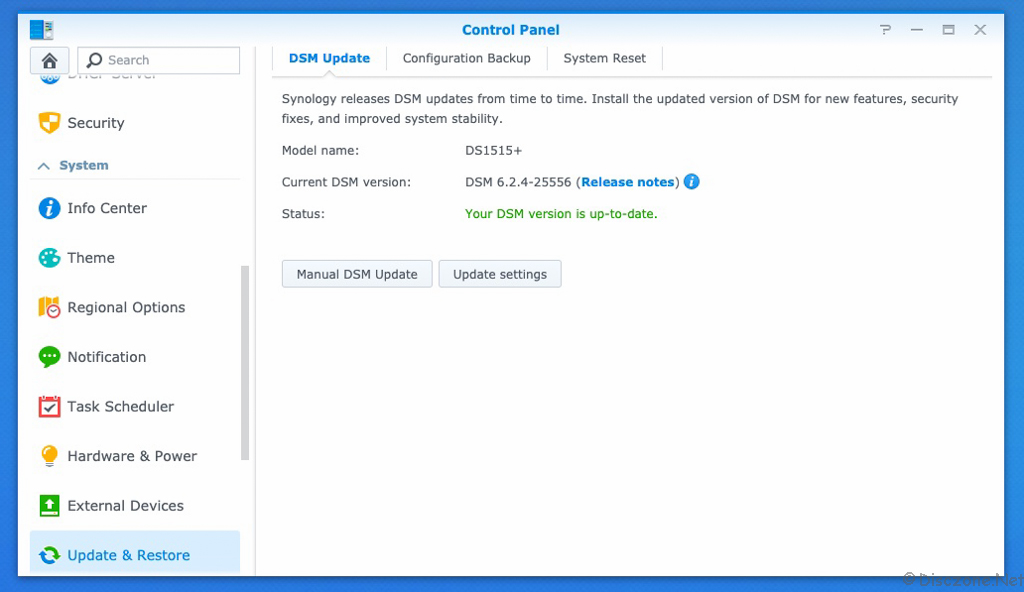The width and height of the screenshot is (1024, 592).
Task: Click the DS1515+ model name value
Action: pyautogui.click(x=493, y=151)
